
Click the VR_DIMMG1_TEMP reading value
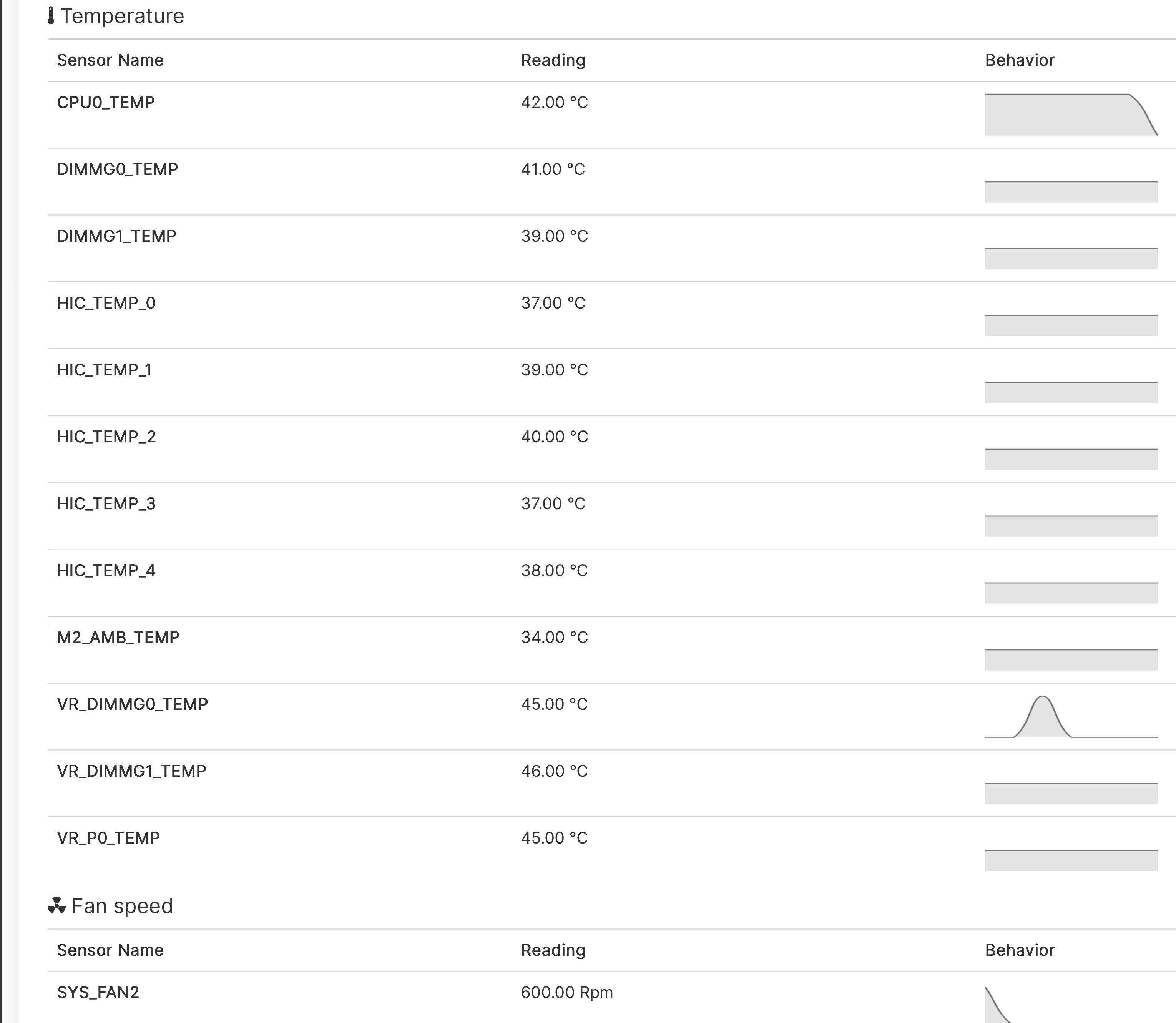[x=554, y=771]
